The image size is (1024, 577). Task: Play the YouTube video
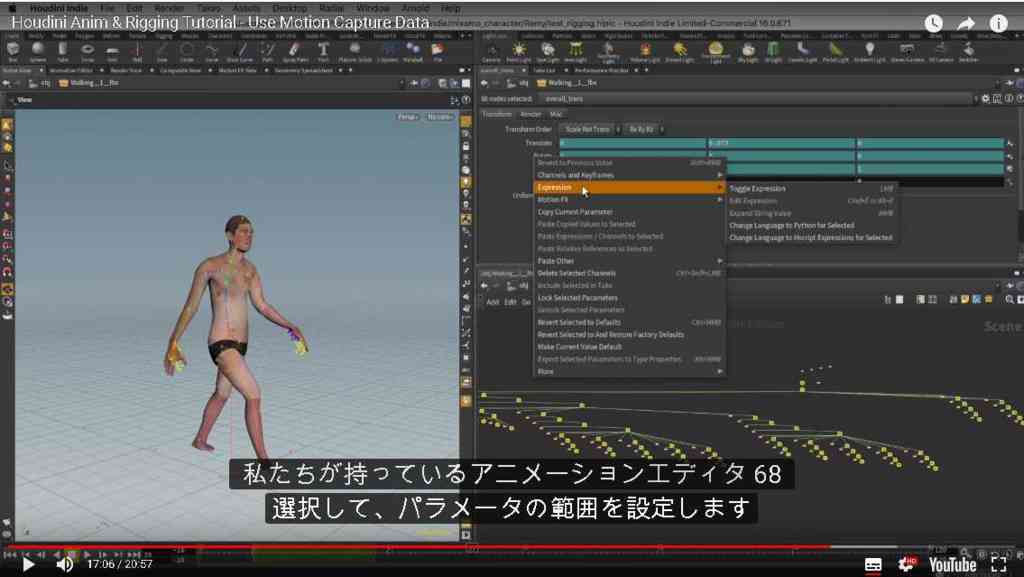click(x=28, y=564)
